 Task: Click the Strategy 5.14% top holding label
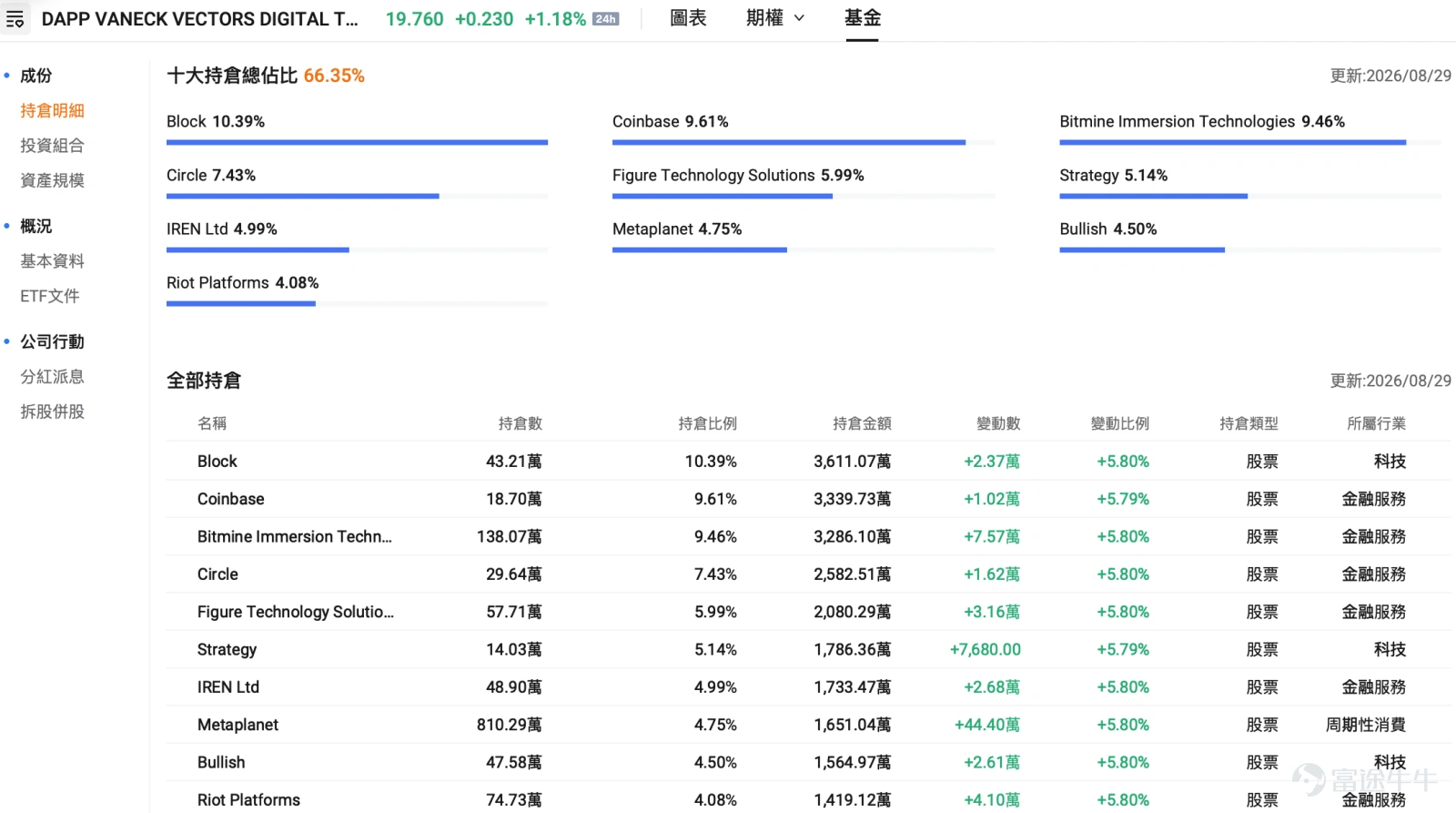(x=1113, y=175)
